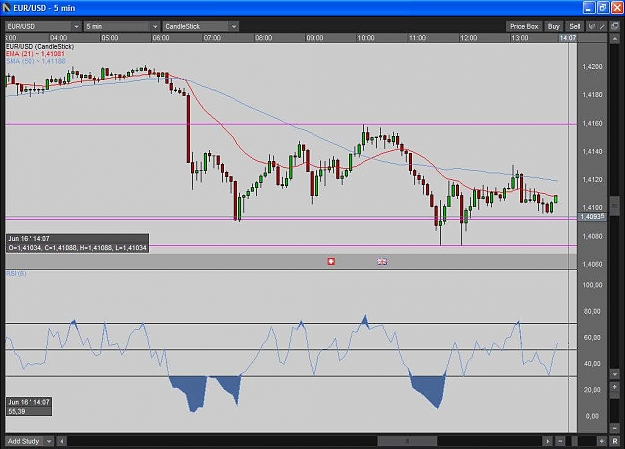Open the Add Study dropdown arrow

tap(49, 441)
